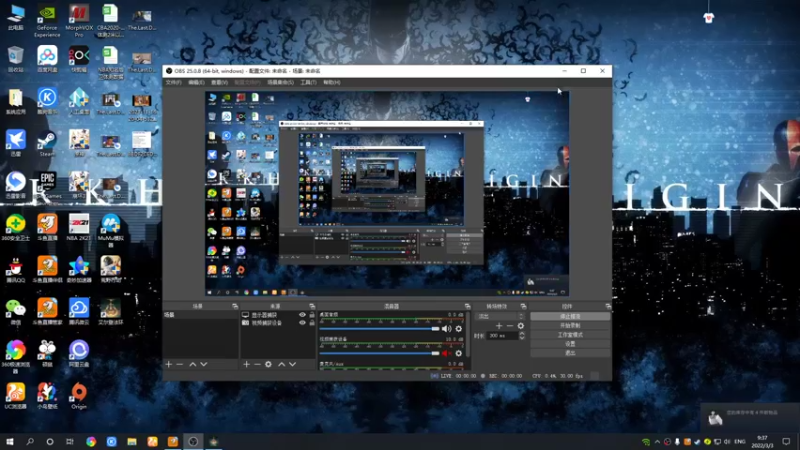Remove selected source with the sources minus icon

[x=257, y=364]
